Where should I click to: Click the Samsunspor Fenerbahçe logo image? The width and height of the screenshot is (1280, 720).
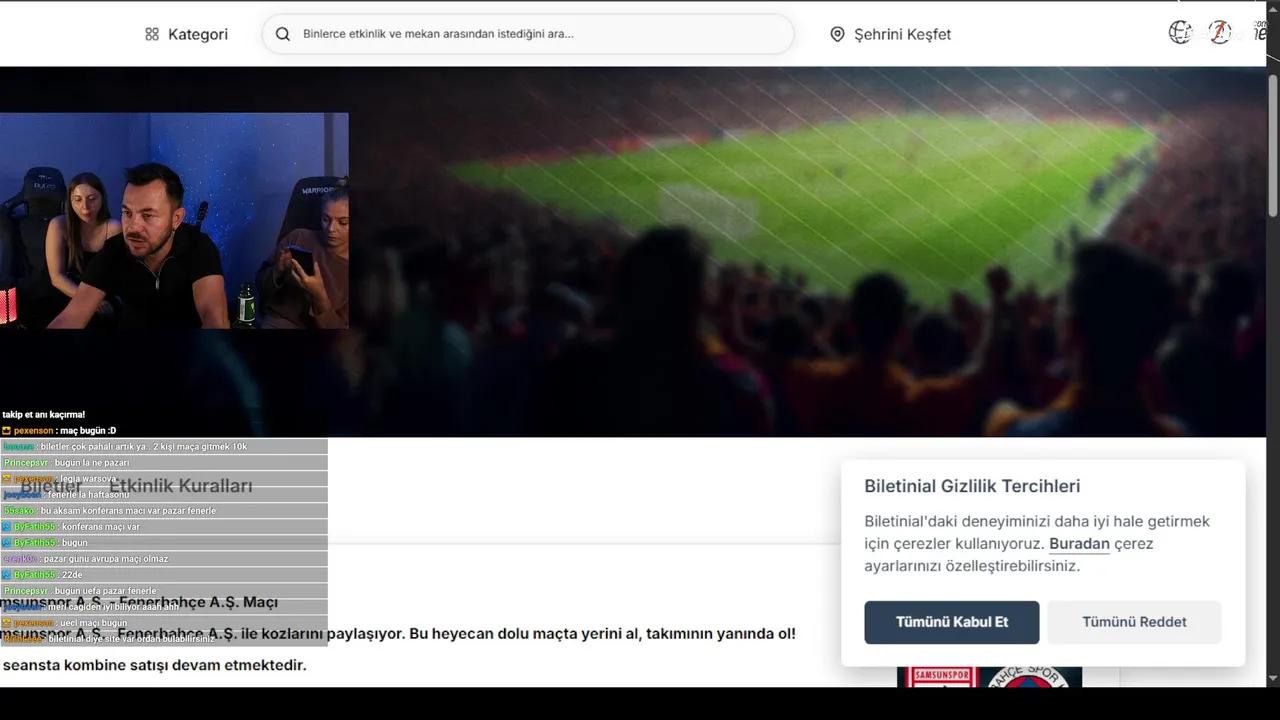pyautogui.click(x=989, y=677)
